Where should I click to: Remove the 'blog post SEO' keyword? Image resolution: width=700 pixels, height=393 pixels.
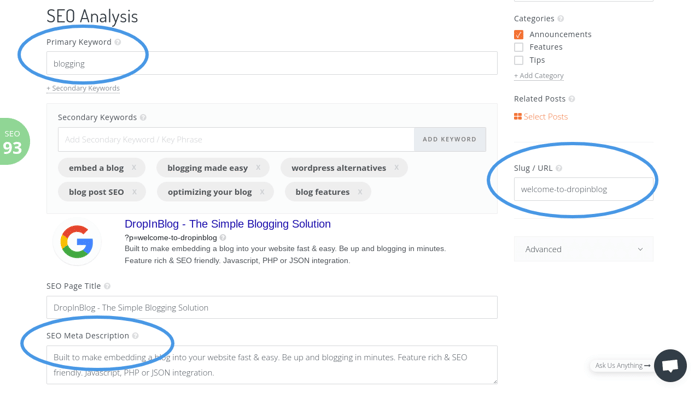coord(134,192)
